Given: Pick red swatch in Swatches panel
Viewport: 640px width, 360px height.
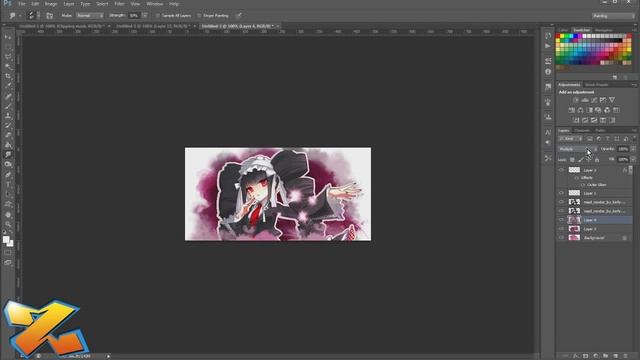Looking at the screenshot, I should pyautogui.click(x=558, y=36).
